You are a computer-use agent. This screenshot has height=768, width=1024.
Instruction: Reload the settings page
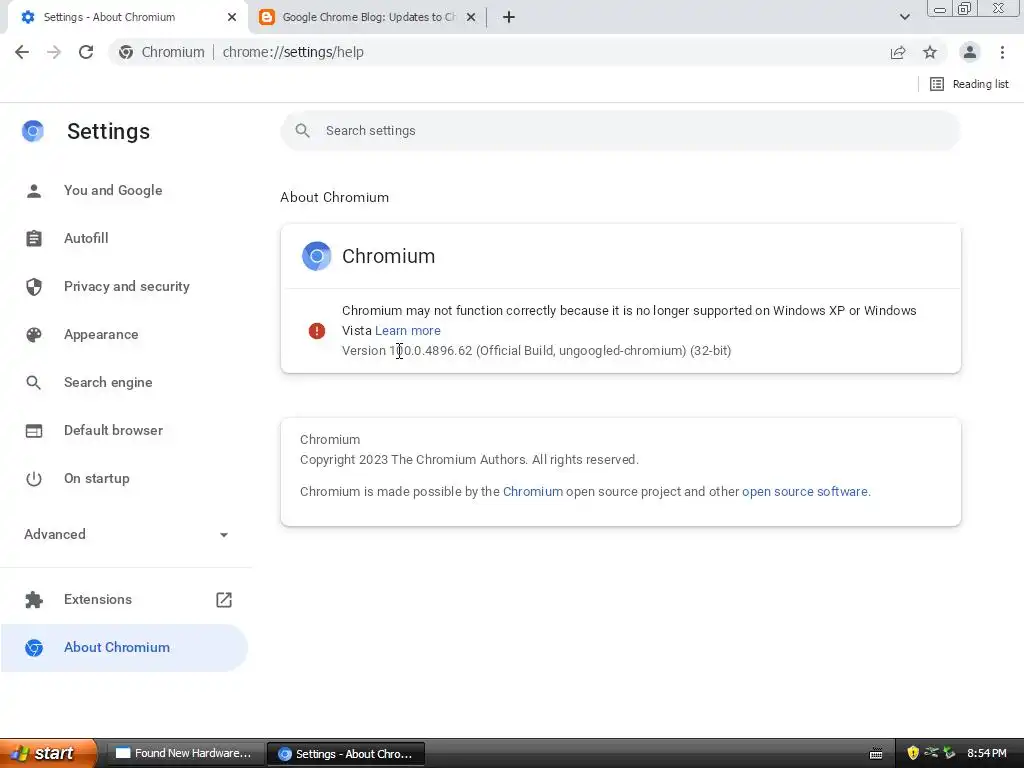(x=86, y=52)
